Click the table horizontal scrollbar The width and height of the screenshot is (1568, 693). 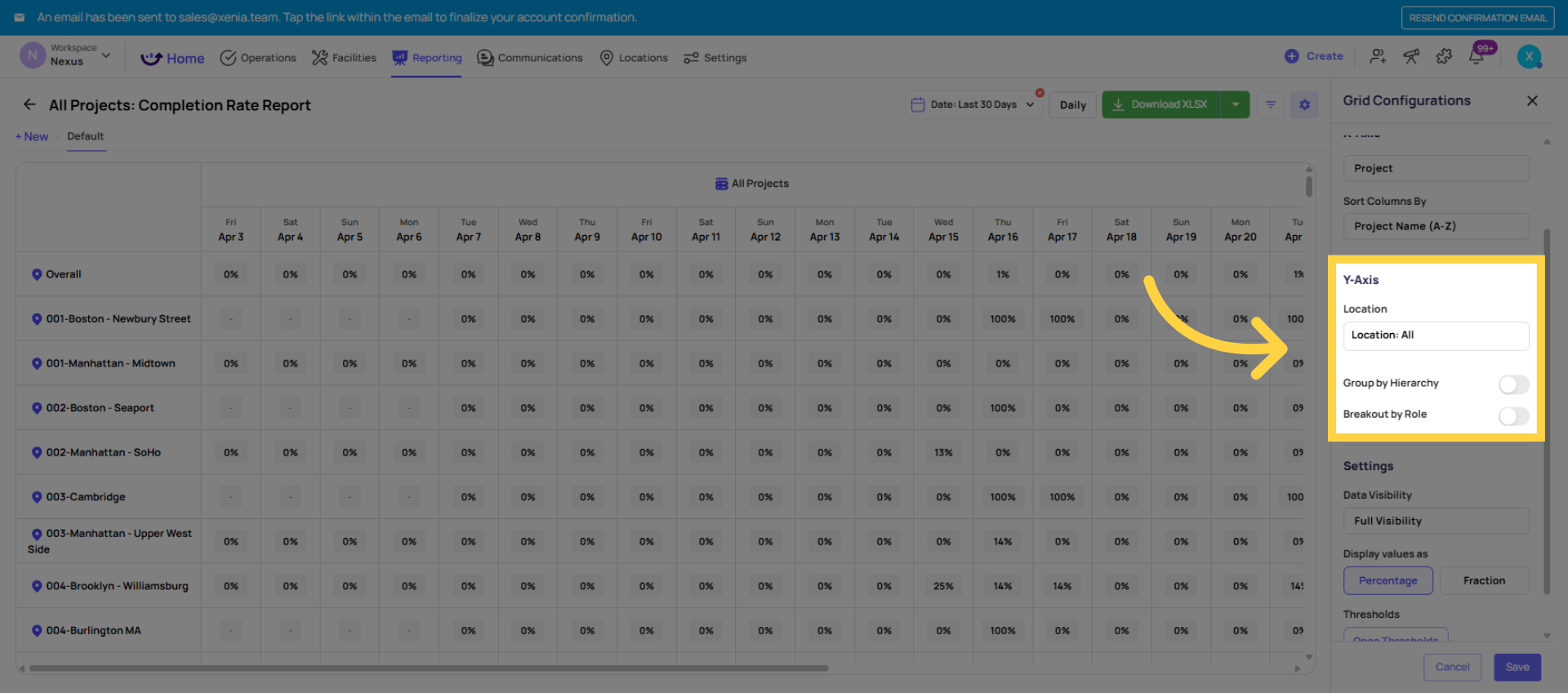pyautogui.click(x=429, y=668)
